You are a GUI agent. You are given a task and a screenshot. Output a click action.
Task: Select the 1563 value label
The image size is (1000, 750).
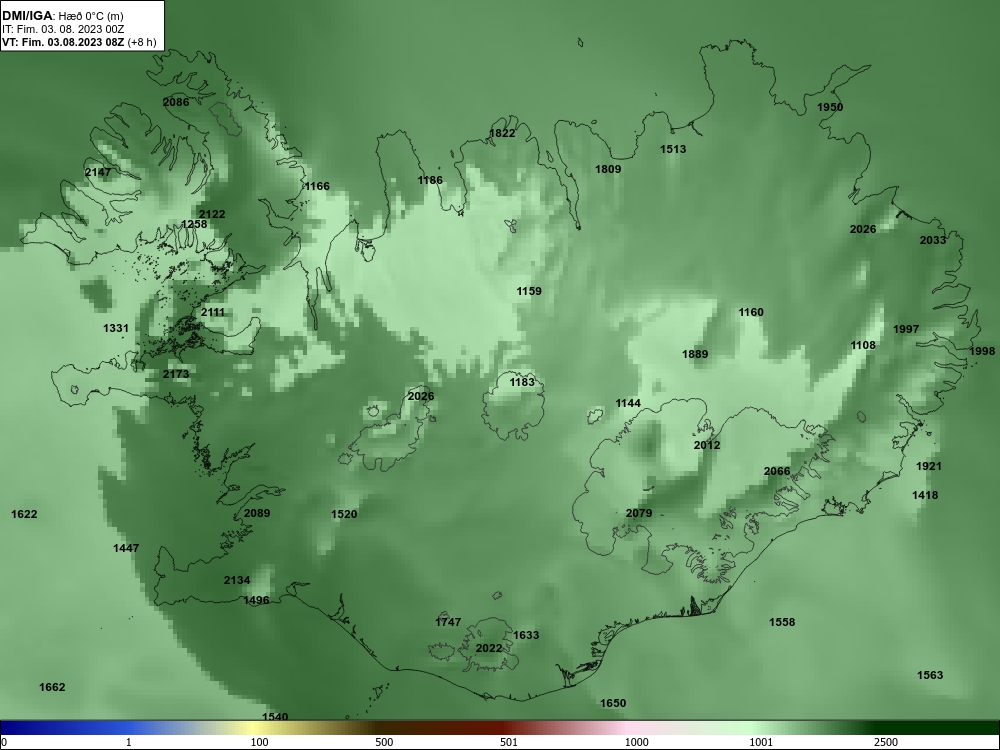pos(930,675)
